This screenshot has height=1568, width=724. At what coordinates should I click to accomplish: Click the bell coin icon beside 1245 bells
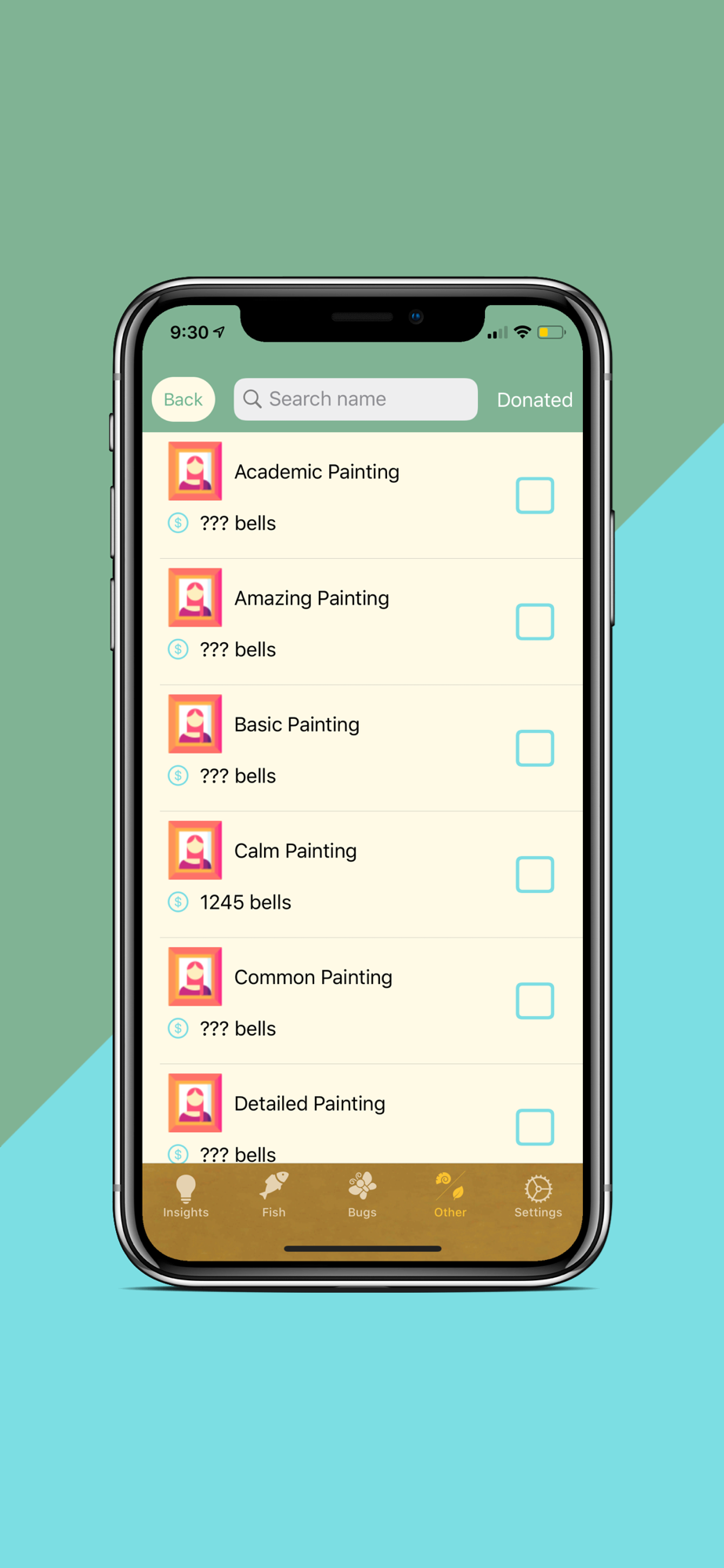click(x=179, y=902)
